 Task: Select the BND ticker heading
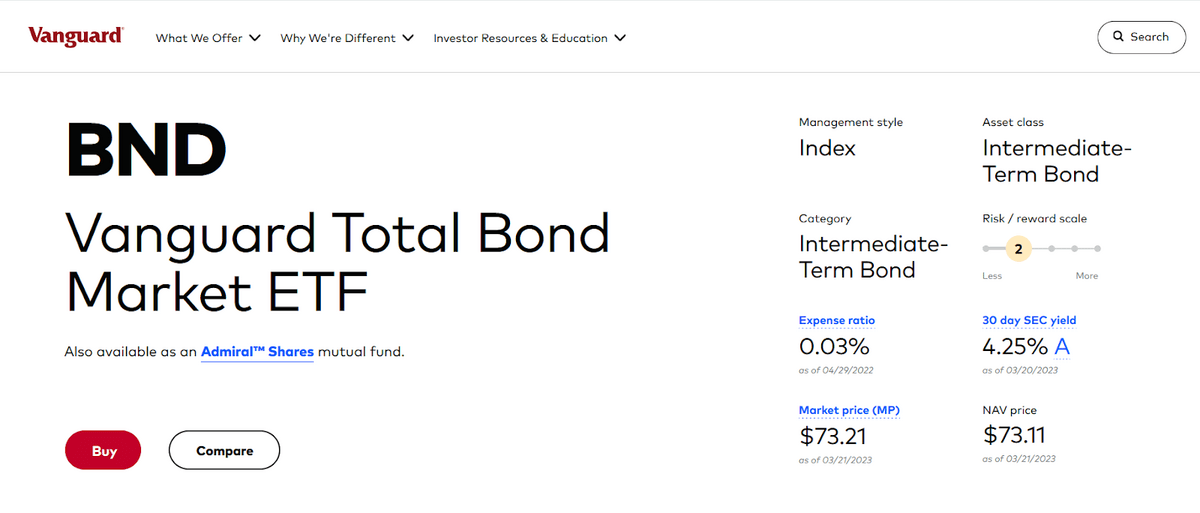coord(146,150)
